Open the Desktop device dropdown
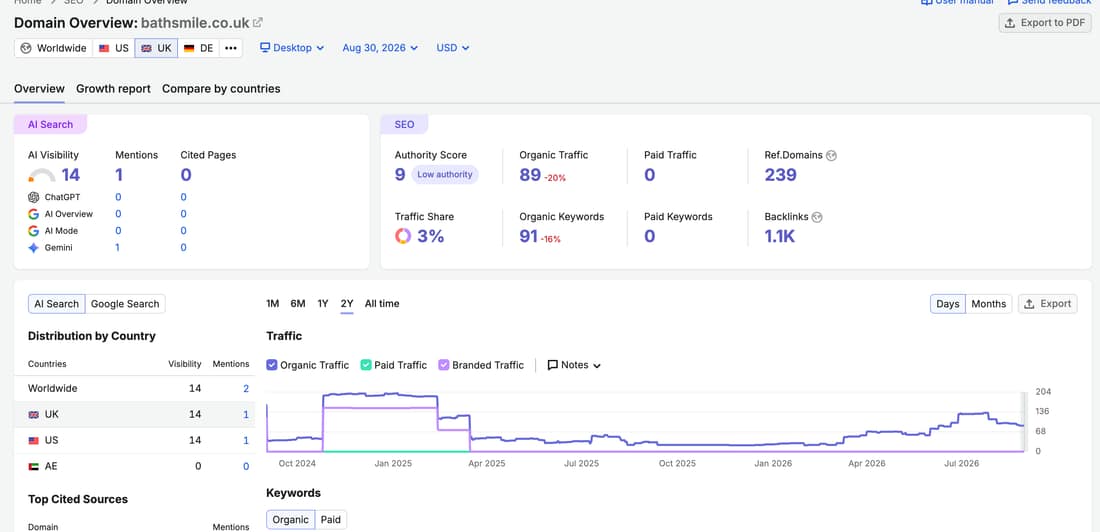Image resolution: width=1100 pixels, height=532 pixels. (x=292, y=48)
